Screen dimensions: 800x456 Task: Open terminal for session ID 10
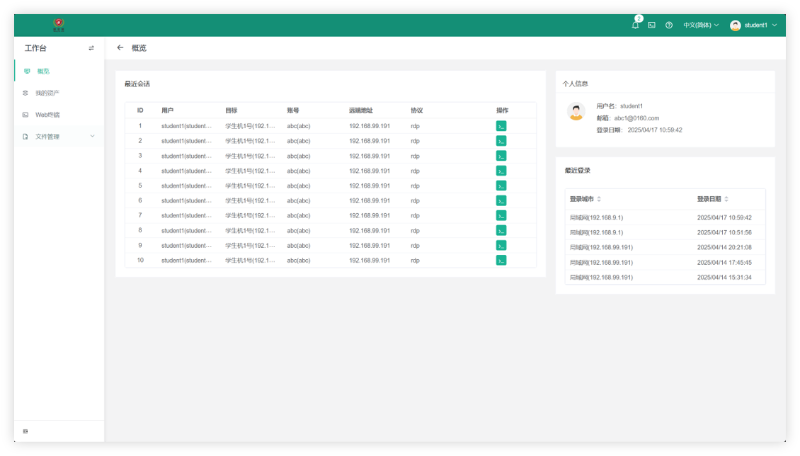(x=501, y=260)
